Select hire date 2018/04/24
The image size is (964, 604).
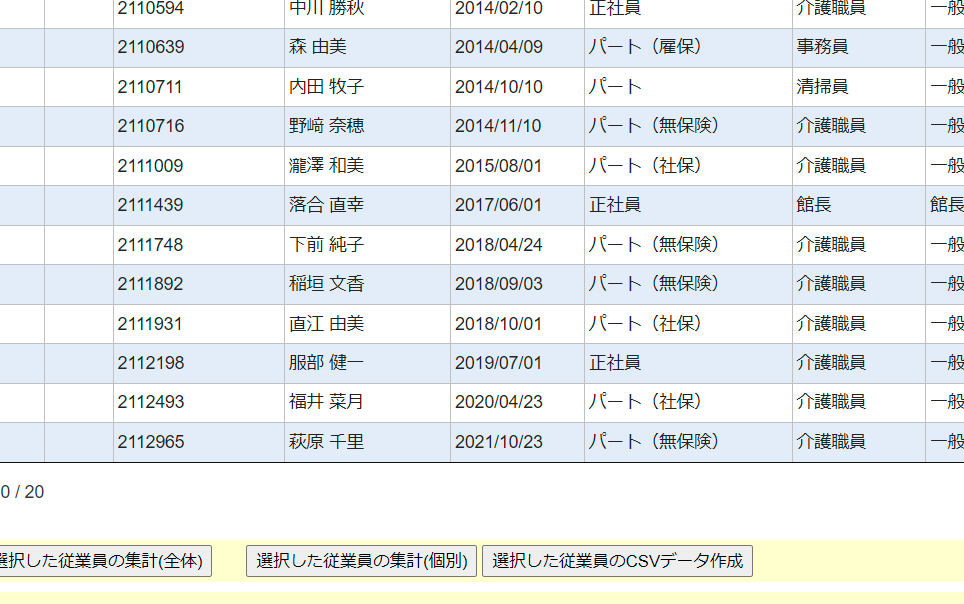(x=498, y=245)
